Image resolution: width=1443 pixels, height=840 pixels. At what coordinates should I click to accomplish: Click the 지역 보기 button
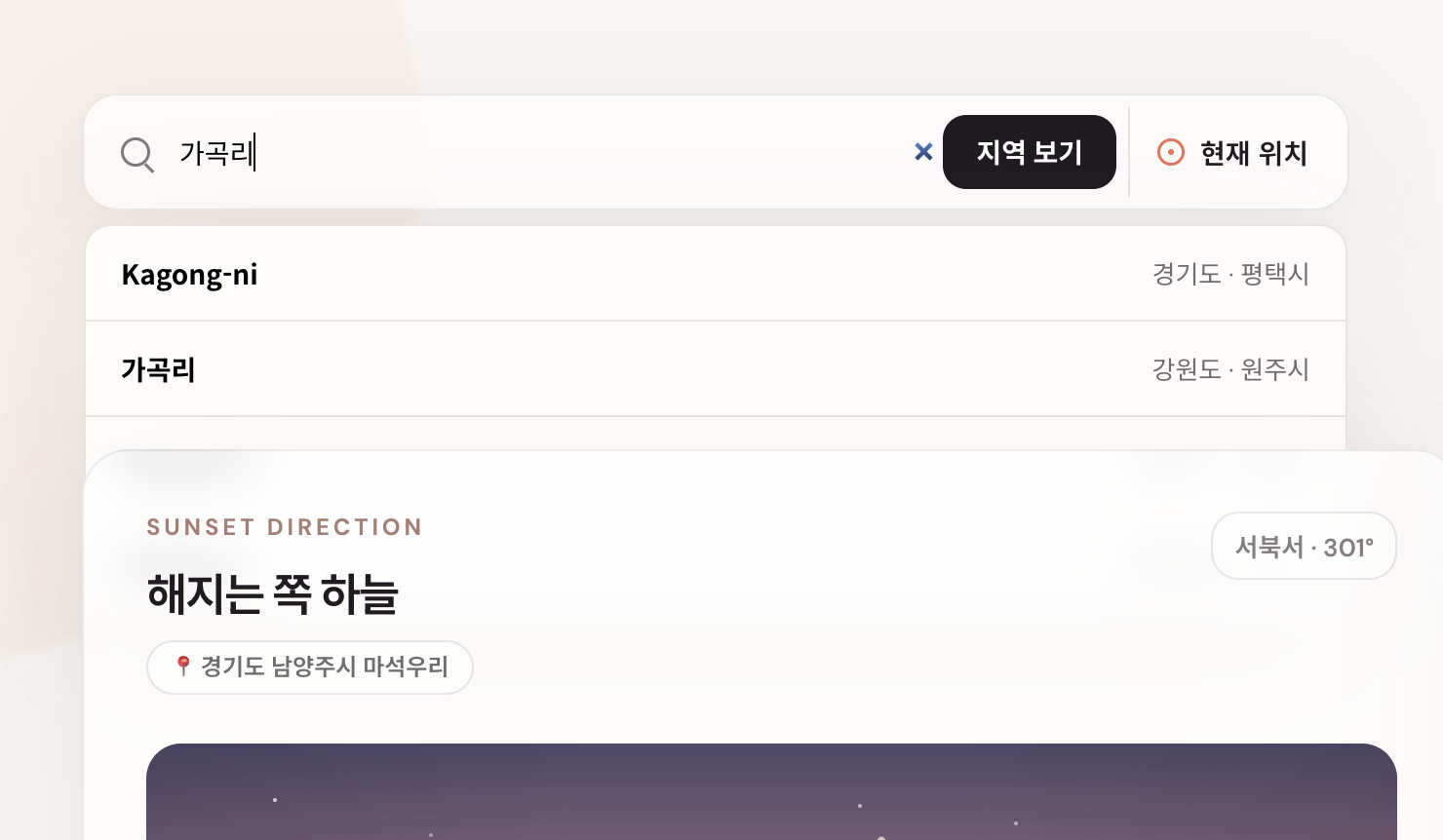pos(1030,152)
